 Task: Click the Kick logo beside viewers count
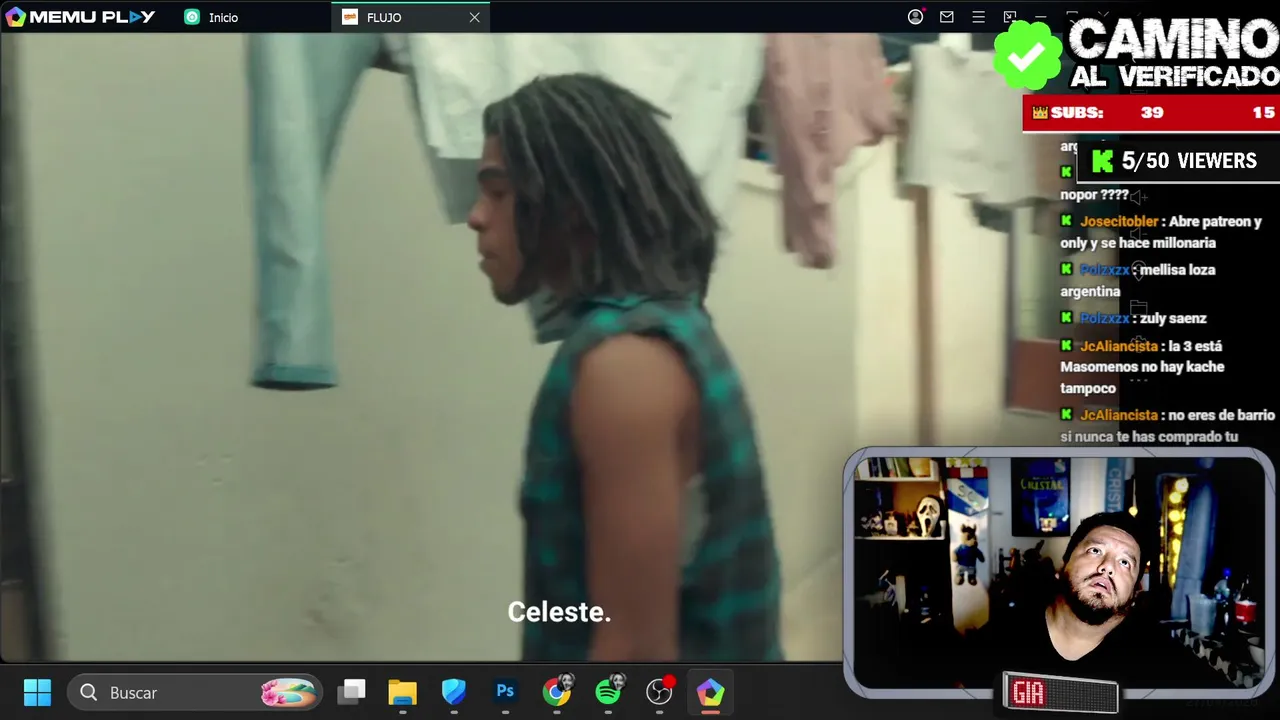click(1102, 161)
